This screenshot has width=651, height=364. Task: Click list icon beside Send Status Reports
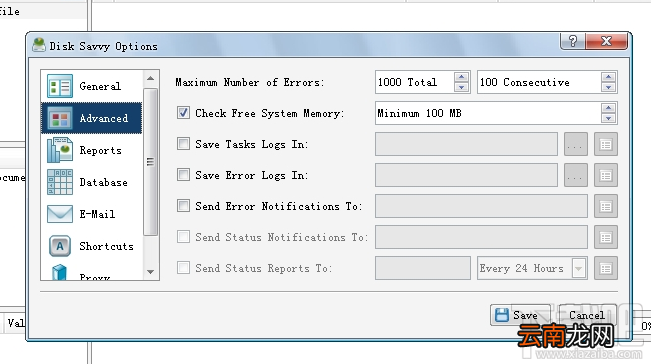coord(606,269)
